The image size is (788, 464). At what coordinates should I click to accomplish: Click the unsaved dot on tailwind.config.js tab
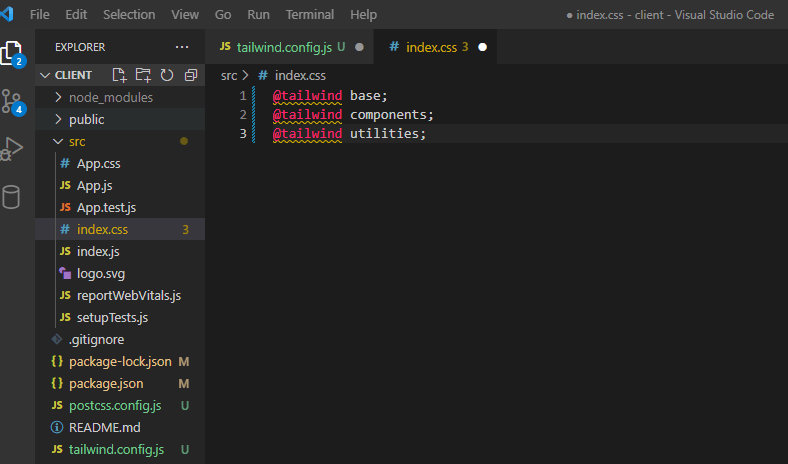(x=359, y=47)
